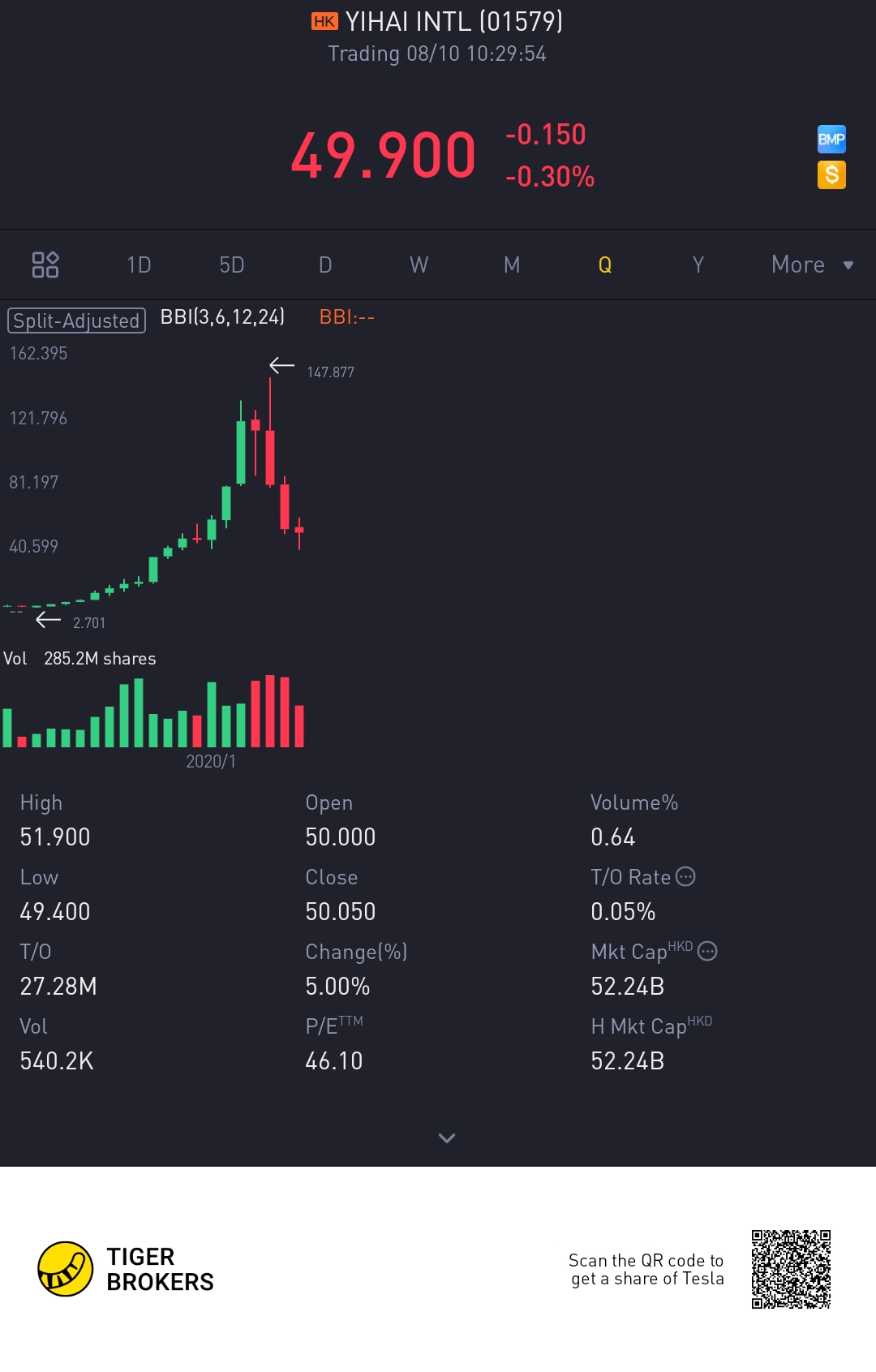Expand the More timeframes dropdown

click(x=812, y=265)
